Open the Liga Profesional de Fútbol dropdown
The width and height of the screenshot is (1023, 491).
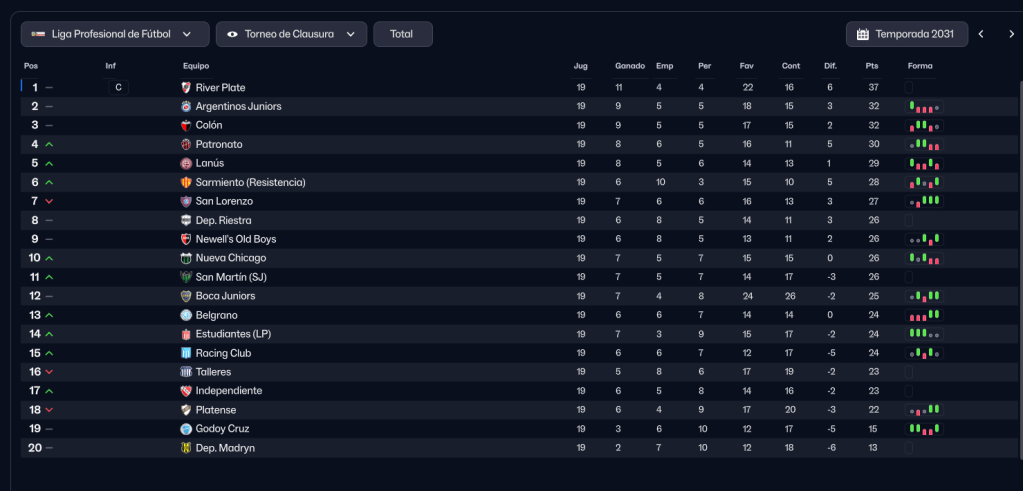click(115, 34)
